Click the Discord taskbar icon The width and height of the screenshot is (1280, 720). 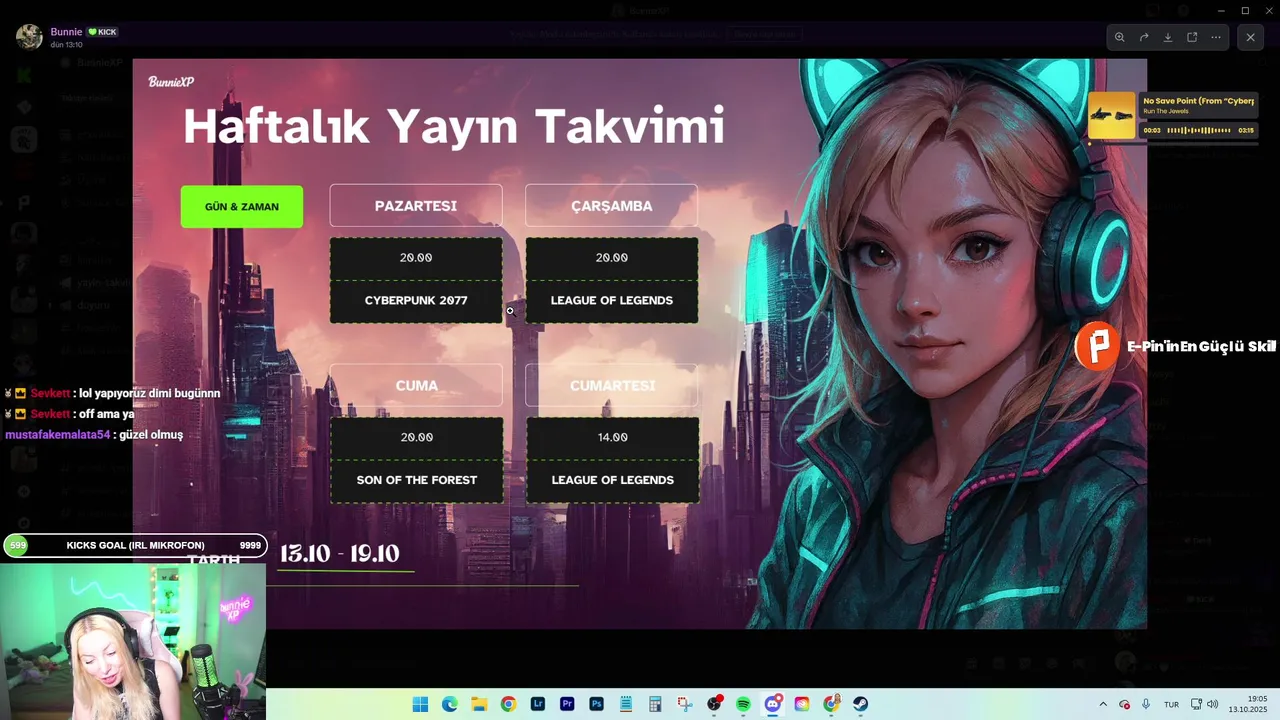click(772, 704)
